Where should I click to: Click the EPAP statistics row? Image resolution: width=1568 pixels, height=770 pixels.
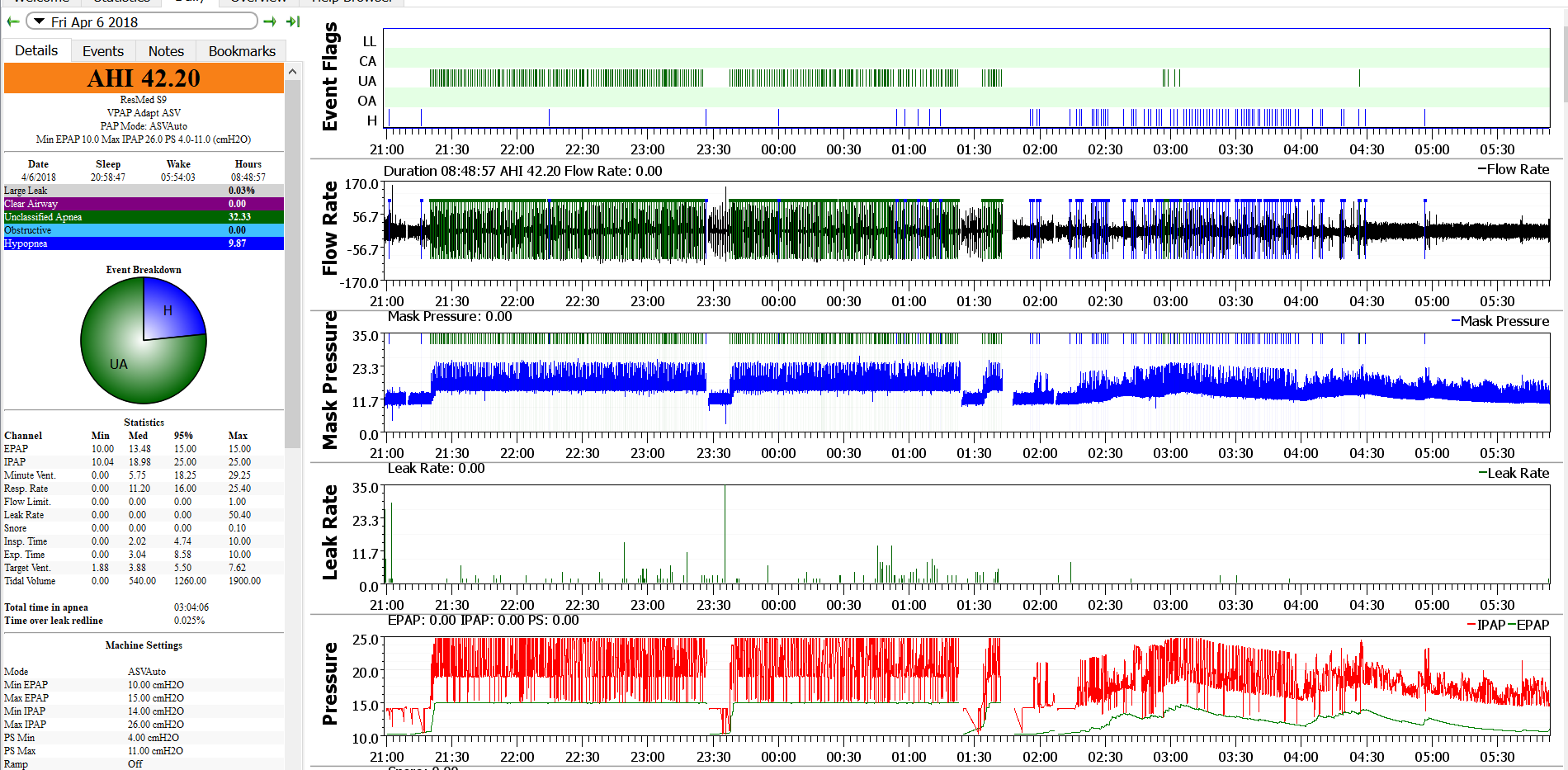tap(144, 449)
